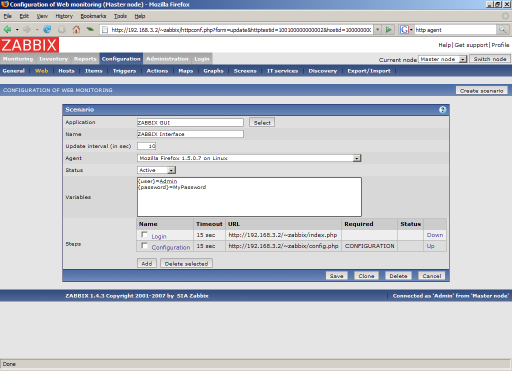The width and height of the screenshot is (512, 371).
Task: Tick the Login step checkbox
Action: point(144,235)
